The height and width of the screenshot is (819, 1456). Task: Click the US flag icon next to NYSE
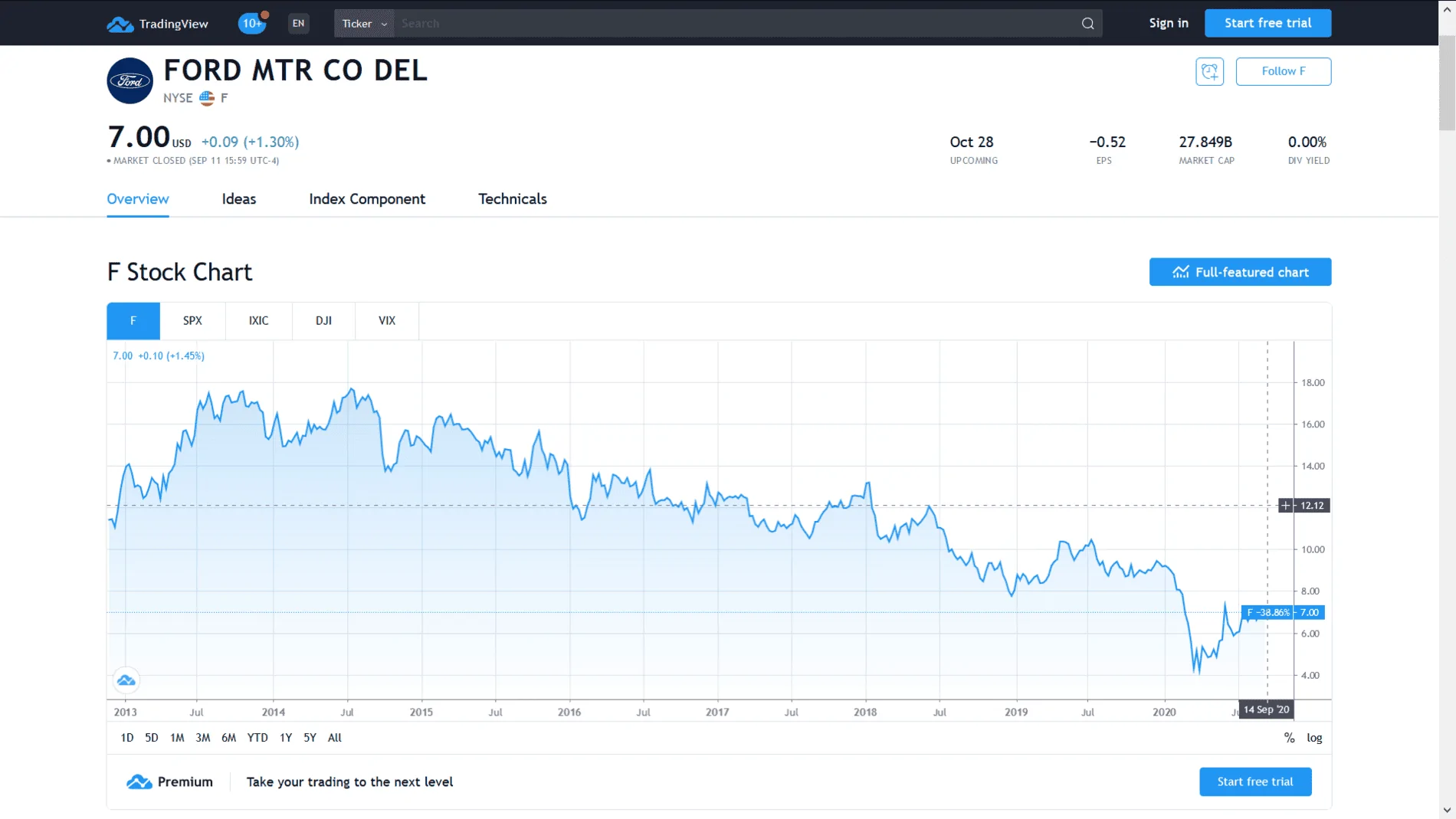pos(207,98)
